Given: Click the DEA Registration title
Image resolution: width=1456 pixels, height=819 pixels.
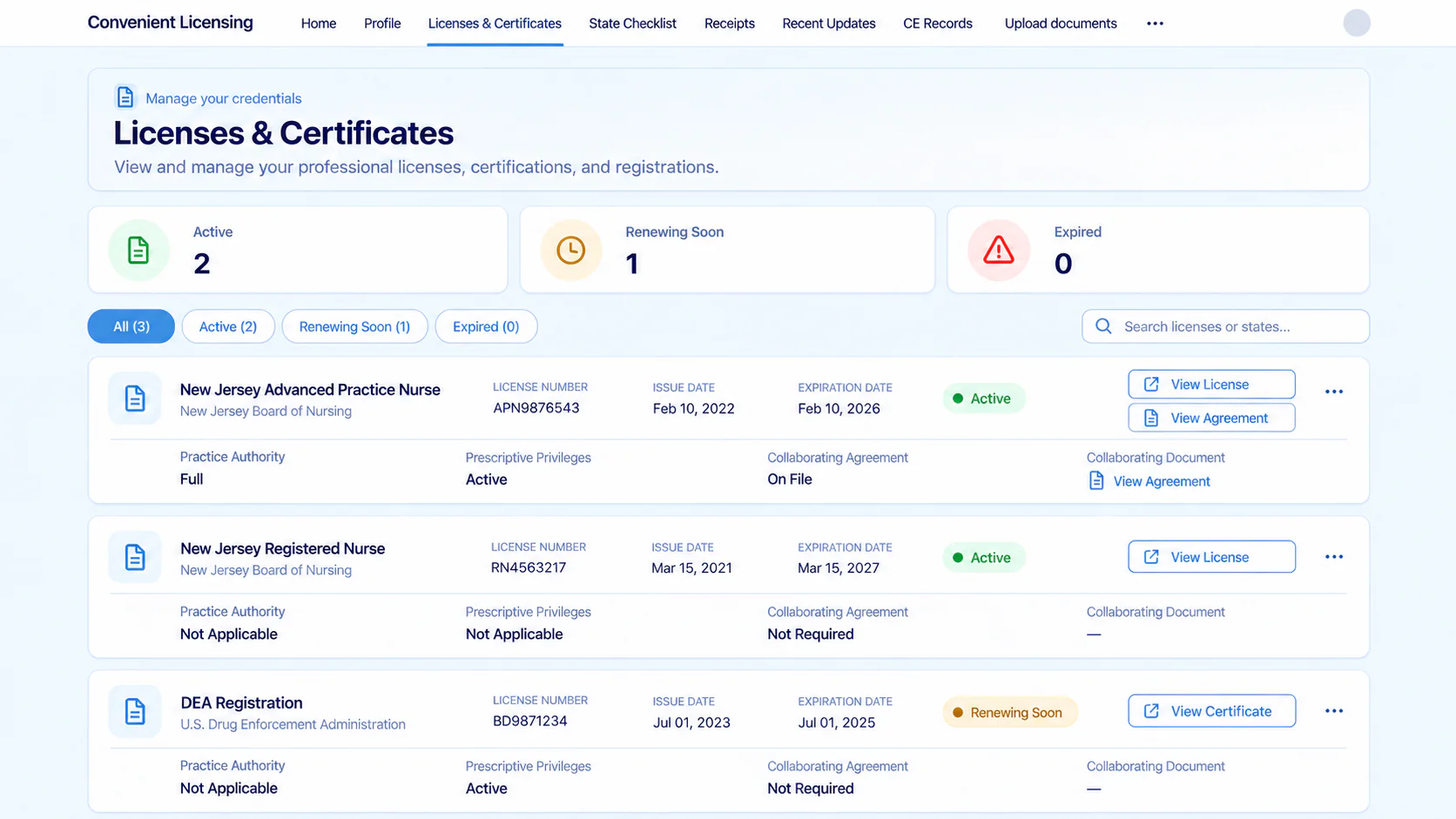Looking at the screenshot, I should (x=241, y=702).
